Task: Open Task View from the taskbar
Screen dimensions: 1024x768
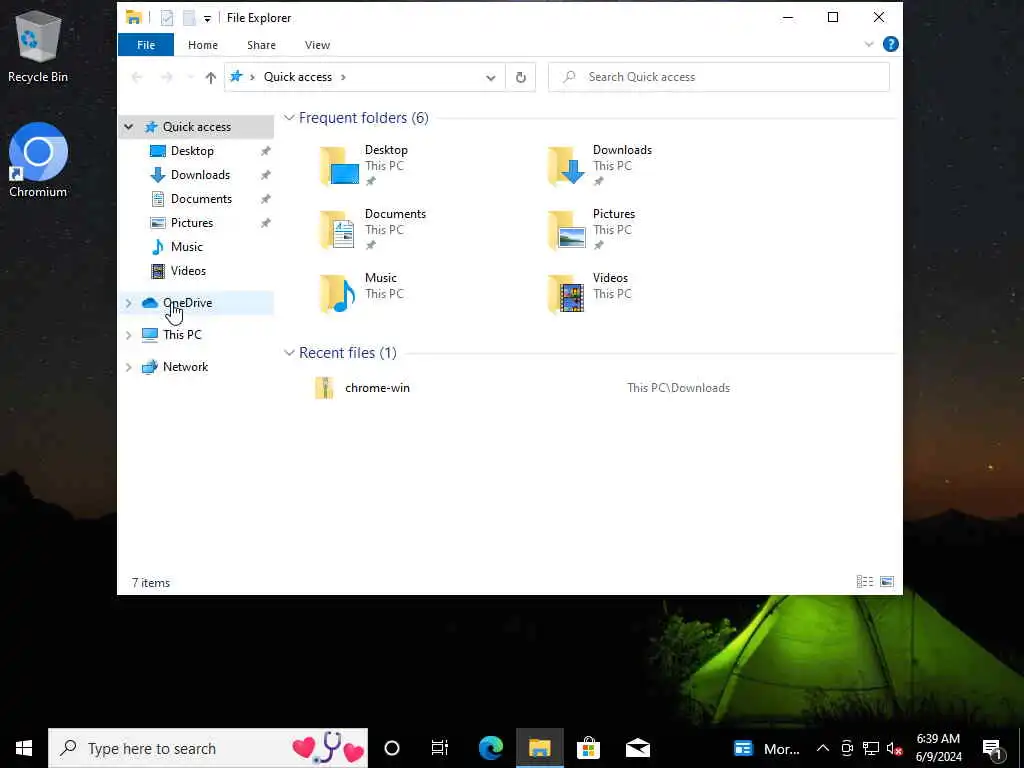Action: coord(440,748)
